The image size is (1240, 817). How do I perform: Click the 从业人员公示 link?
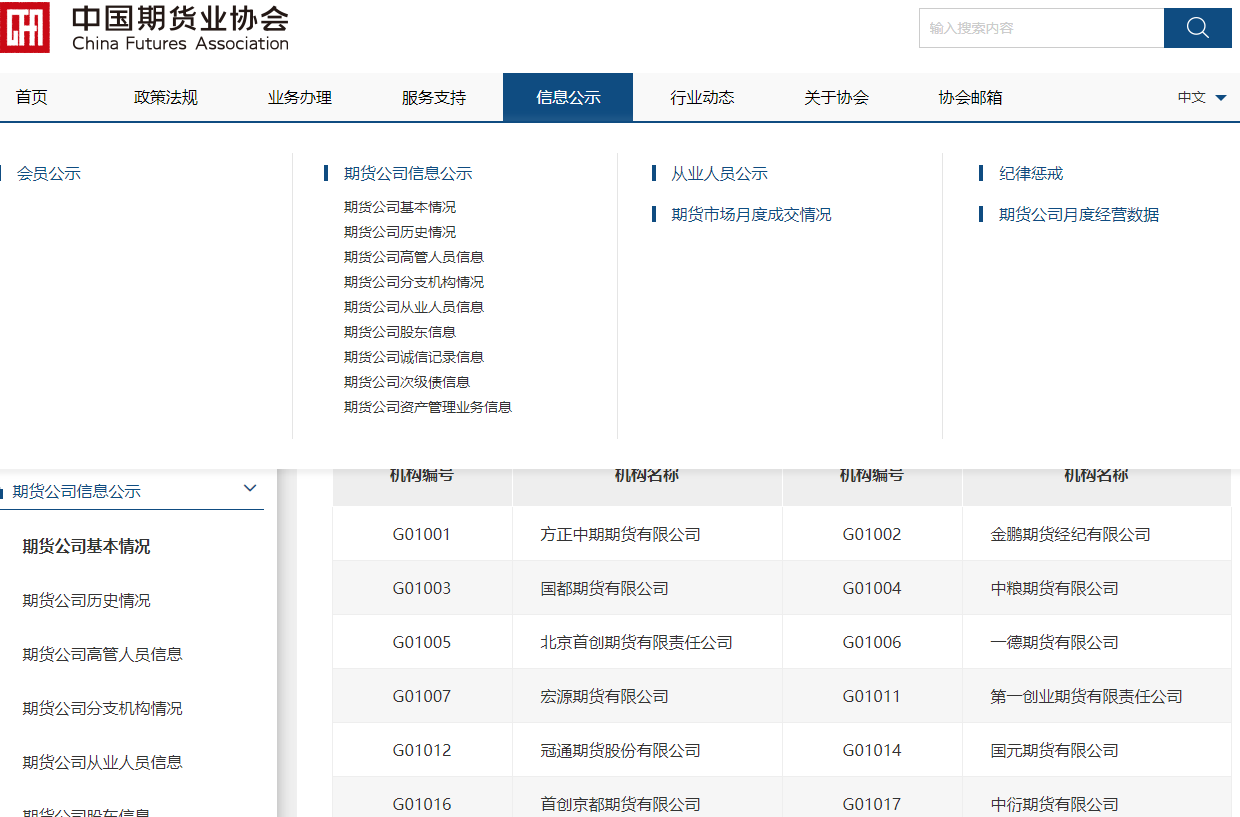pyautogui.click(x=720, y=173)
